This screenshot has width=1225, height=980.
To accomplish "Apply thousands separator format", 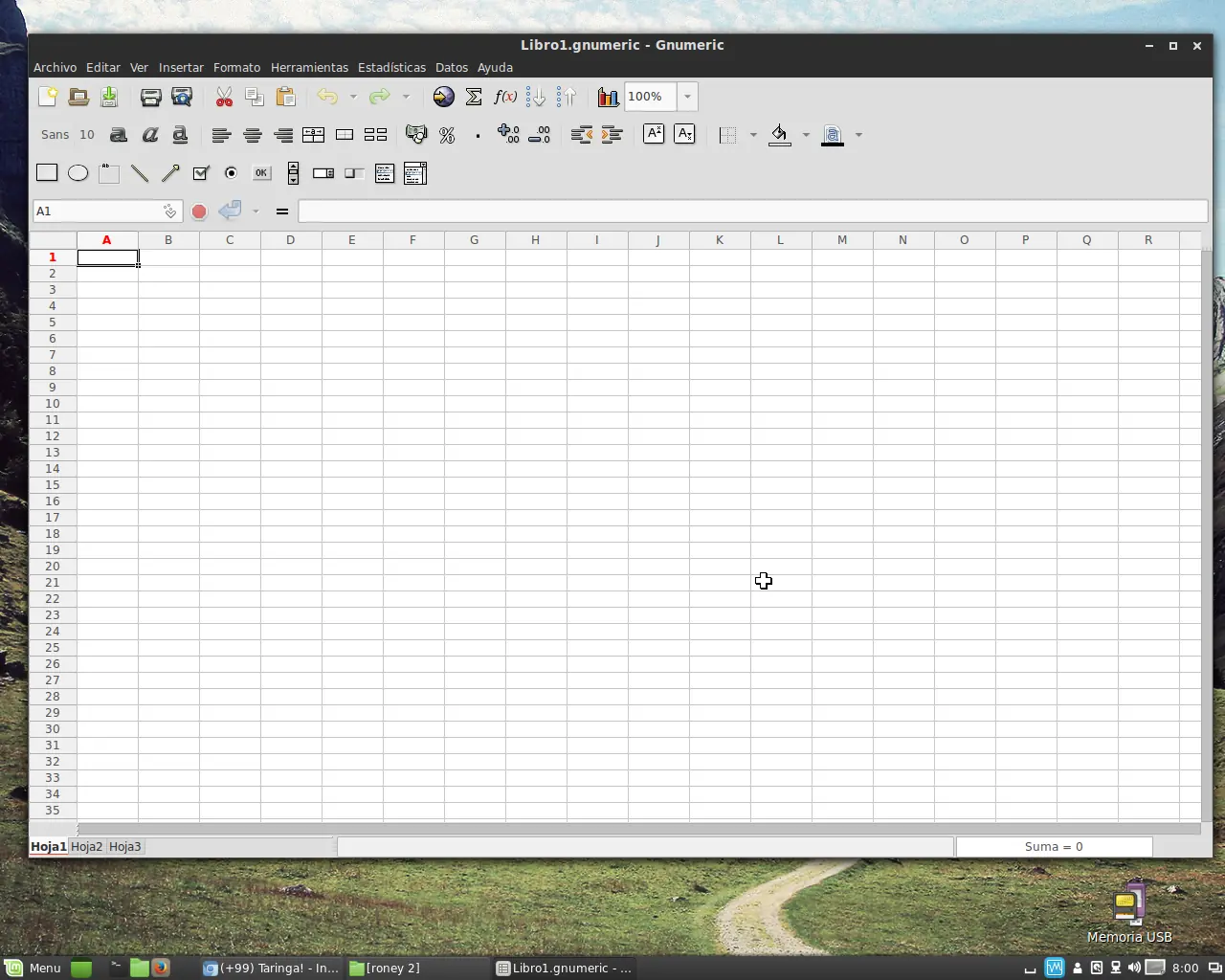I will pyautogui.click(x=478, y=135).
